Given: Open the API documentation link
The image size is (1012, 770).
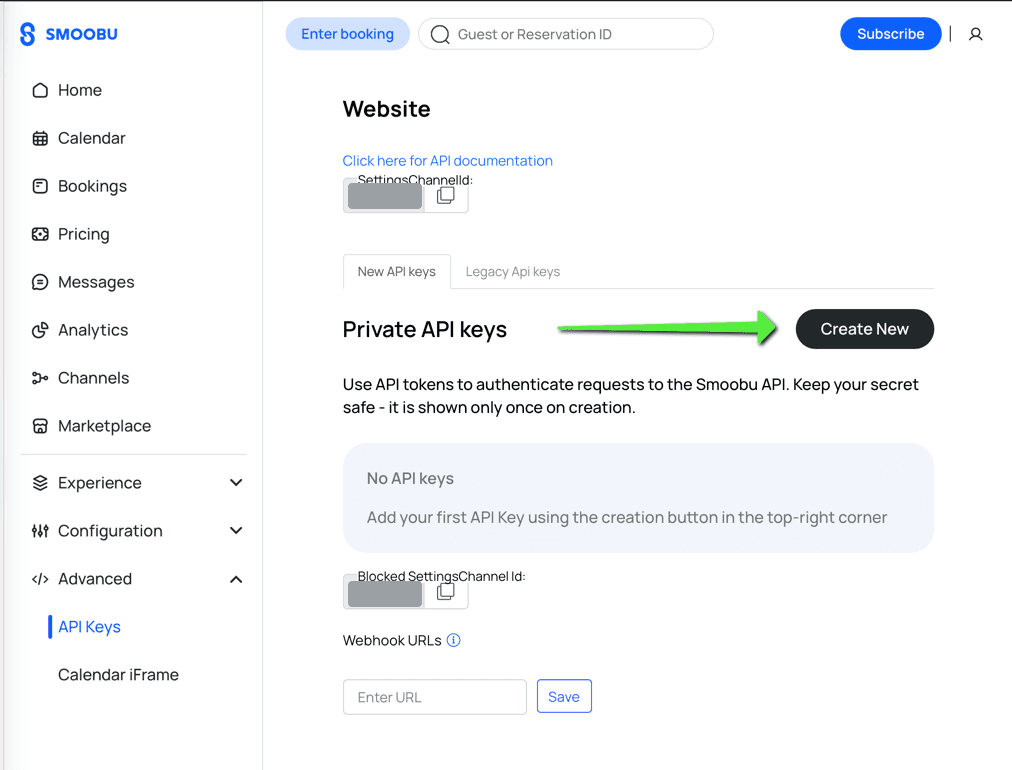Looking at the screenshot, I should tap(447, 161).
